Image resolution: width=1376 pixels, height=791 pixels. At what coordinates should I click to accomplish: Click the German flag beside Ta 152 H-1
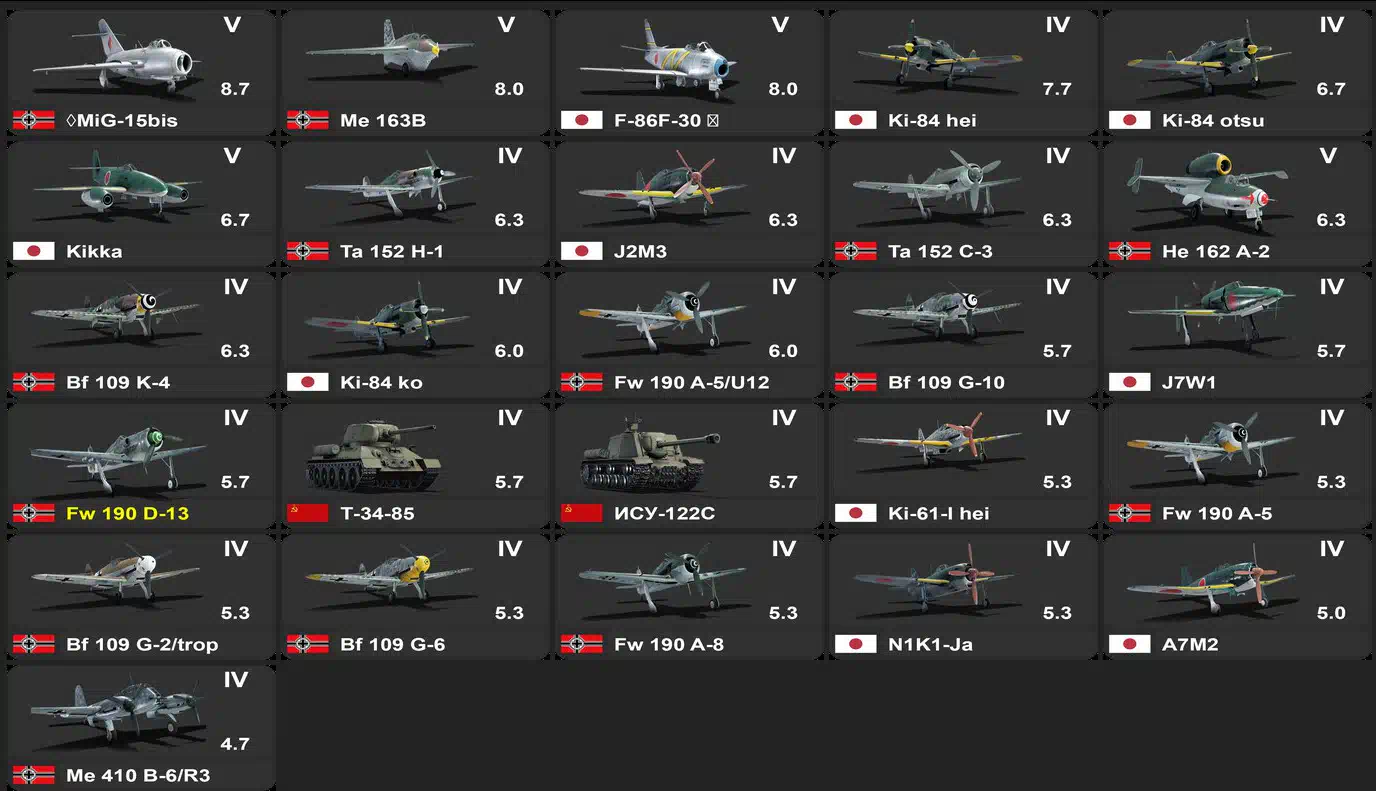(307, 251)
